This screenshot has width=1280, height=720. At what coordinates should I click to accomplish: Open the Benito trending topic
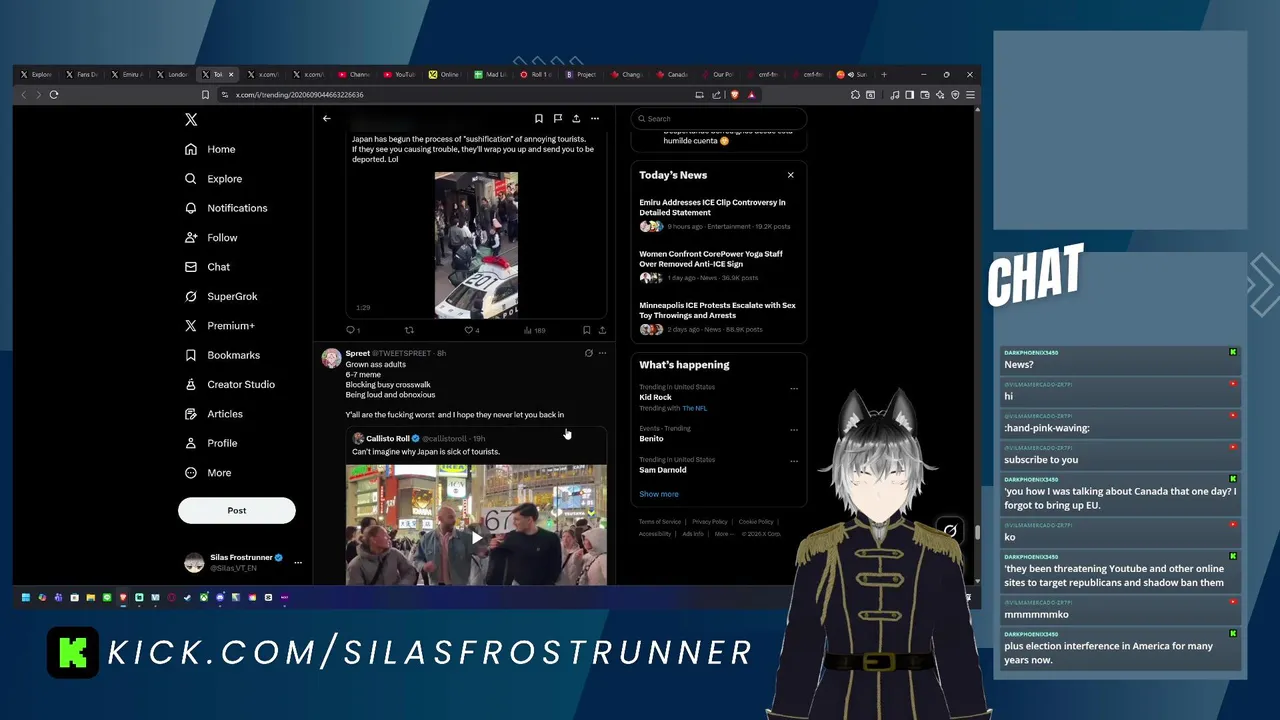click(x=651, y=439)
